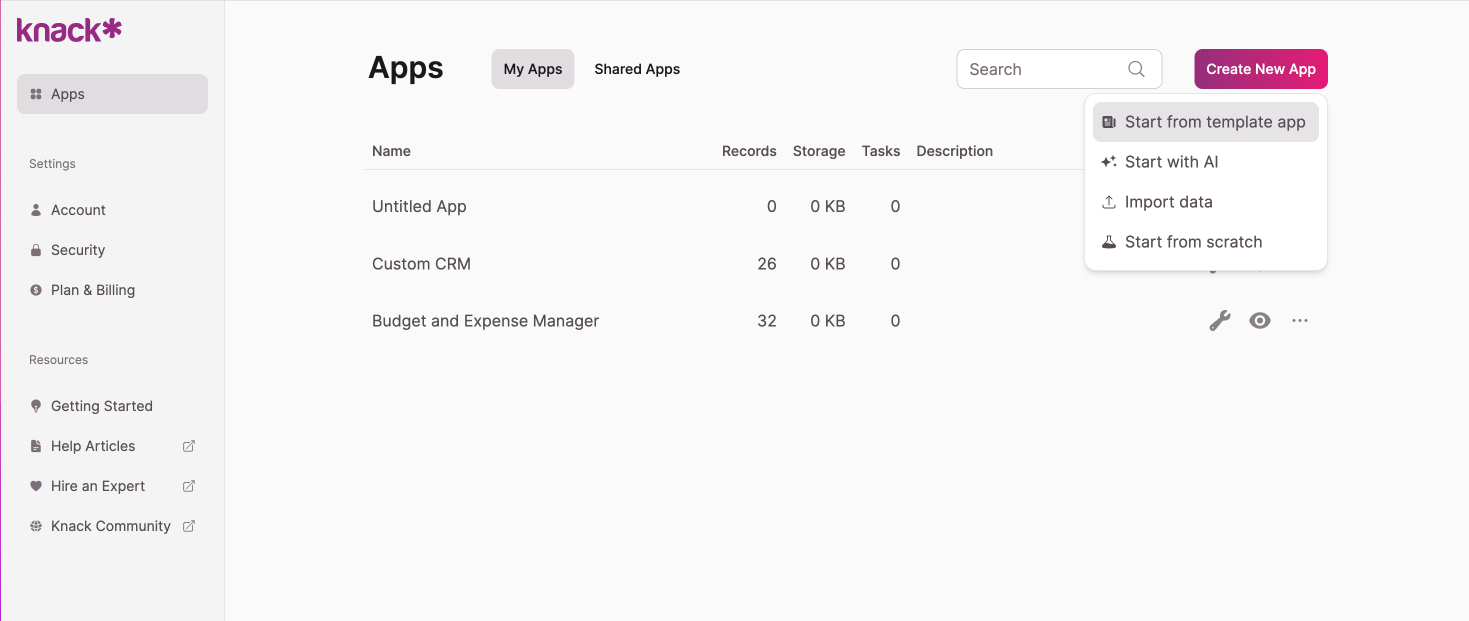Screen dimensions: 1469x621
Task: Toggle the Create New App dropdown
Action: (x=1260, y=69)
